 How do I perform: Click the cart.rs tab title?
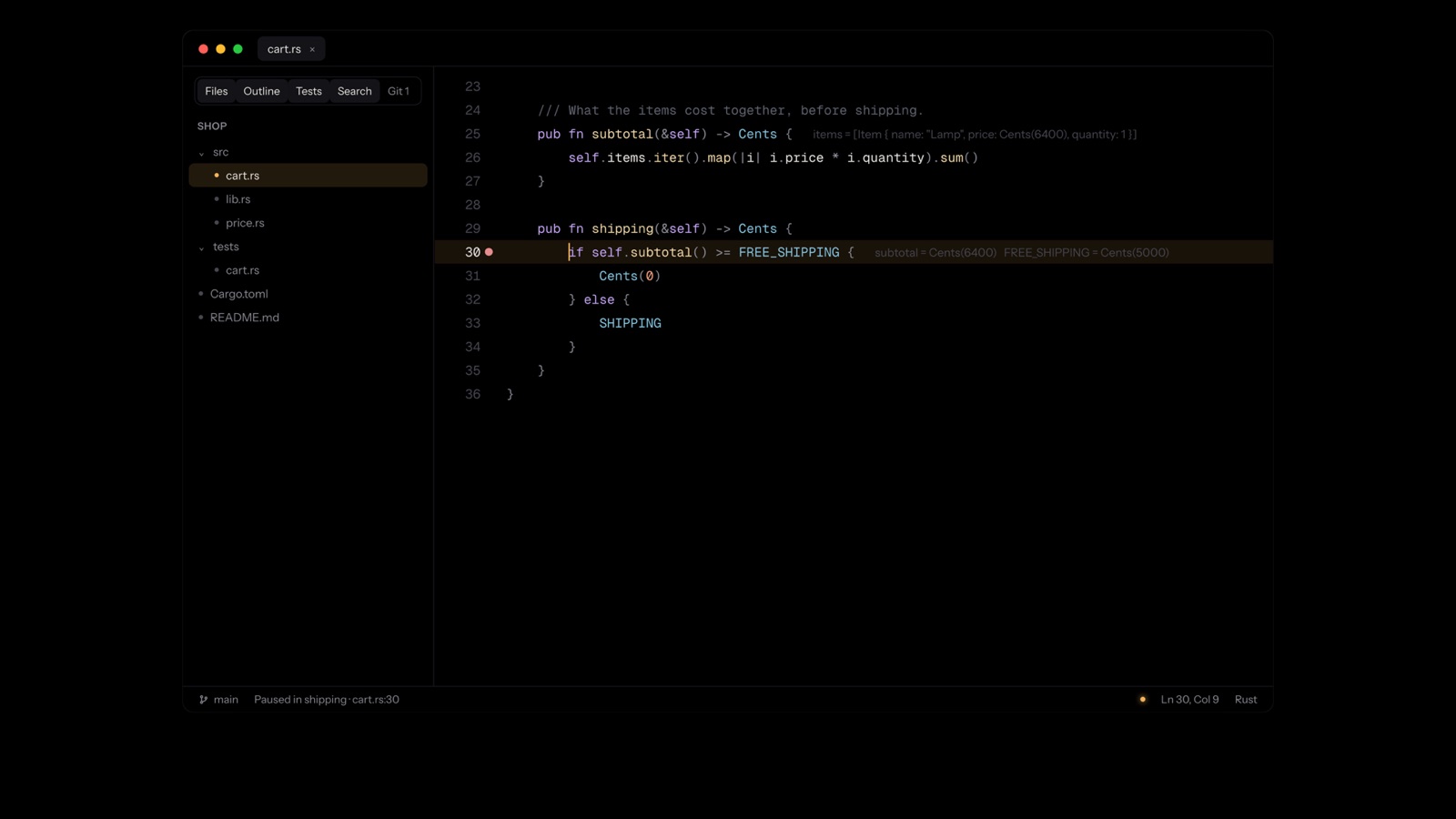point(284,49)
